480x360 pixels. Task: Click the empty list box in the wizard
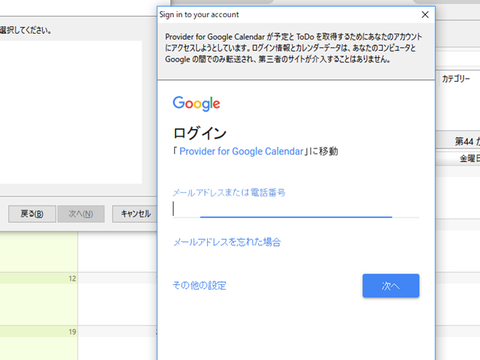pyautogui.click(x=71, y=112)
